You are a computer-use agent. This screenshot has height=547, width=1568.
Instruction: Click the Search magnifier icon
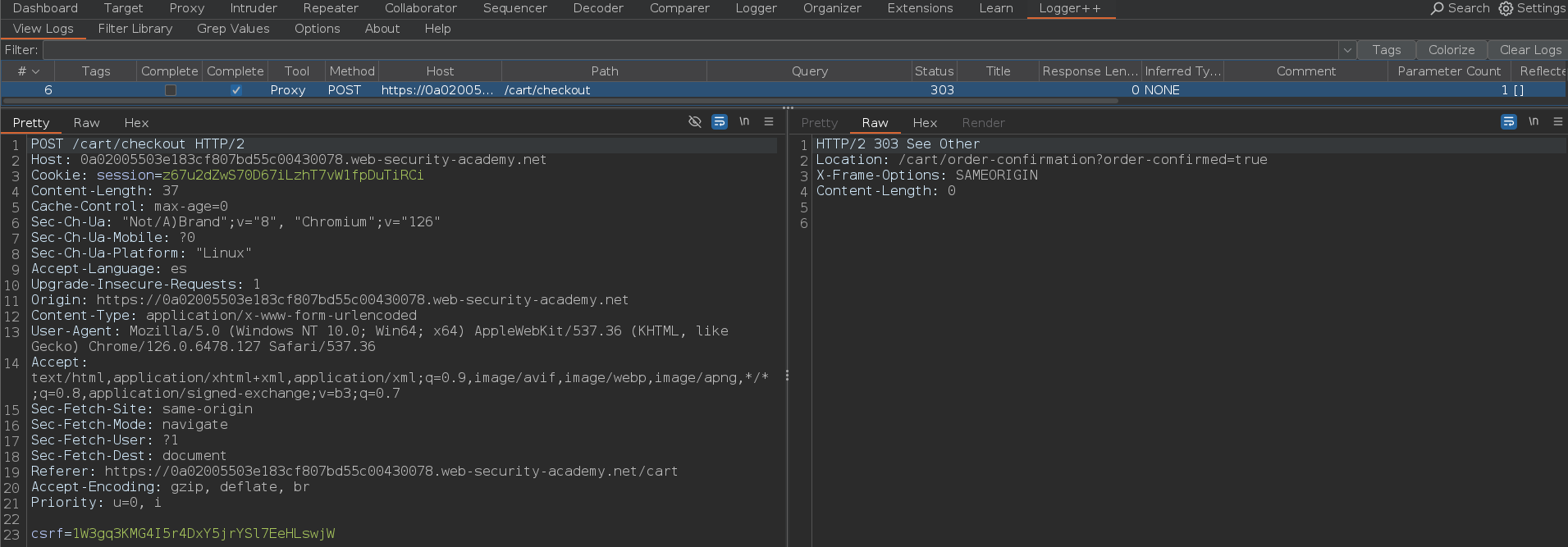(x=1437, y=8)
